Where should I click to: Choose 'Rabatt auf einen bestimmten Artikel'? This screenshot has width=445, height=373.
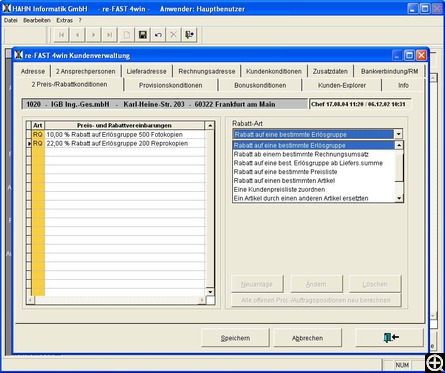point(313,181)
